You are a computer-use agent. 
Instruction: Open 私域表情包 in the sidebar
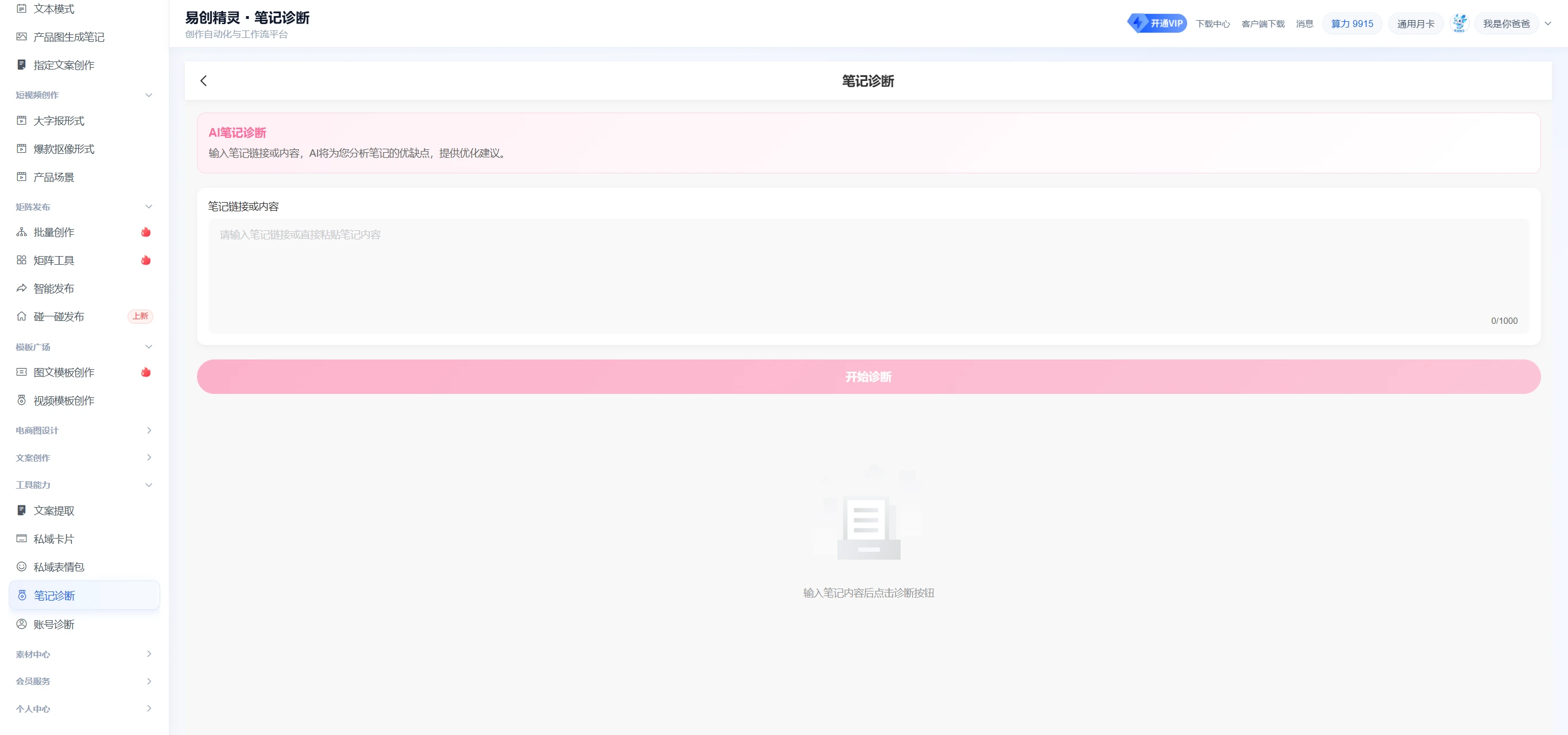pos(84,566)
